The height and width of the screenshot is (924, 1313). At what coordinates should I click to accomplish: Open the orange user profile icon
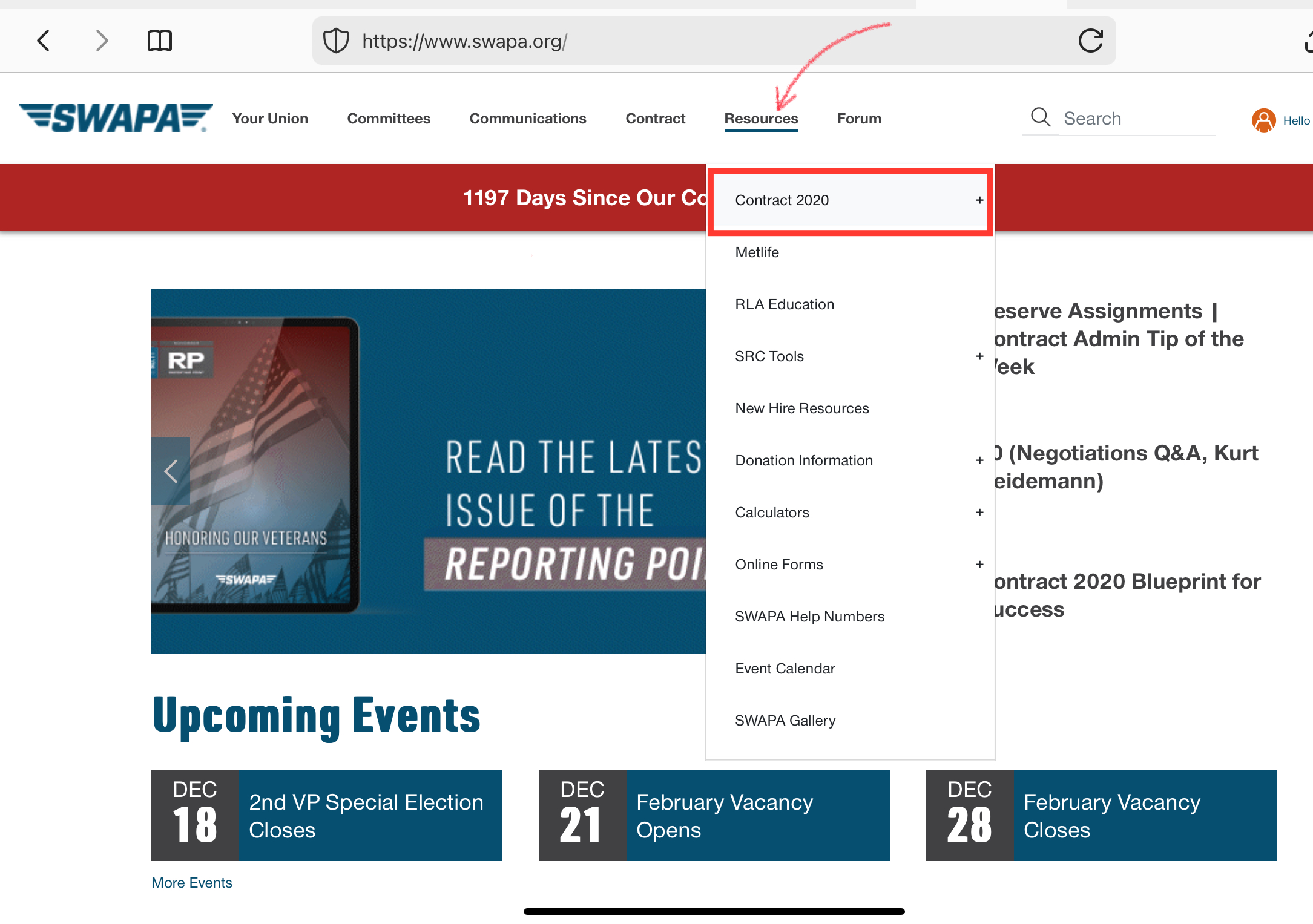click(1263, 120)
